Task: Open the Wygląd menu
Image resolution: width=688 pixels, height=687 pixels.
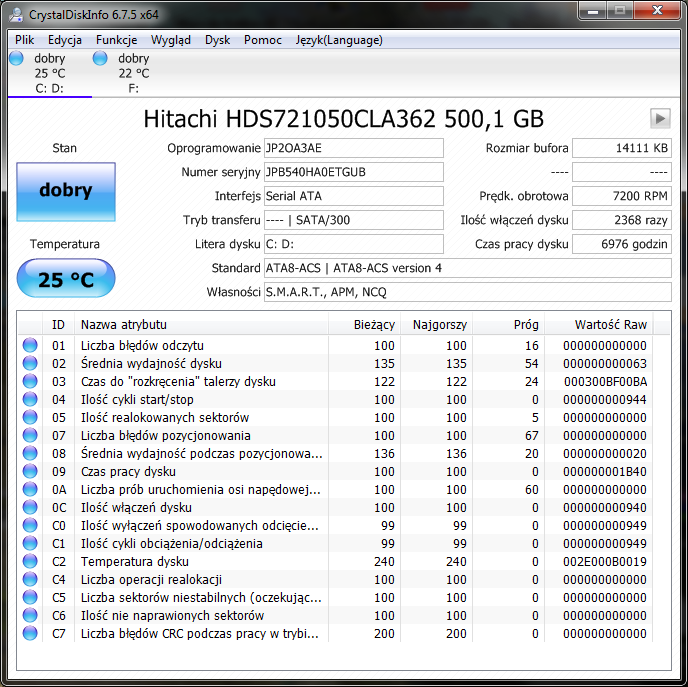Action: (x=171, y=40)
